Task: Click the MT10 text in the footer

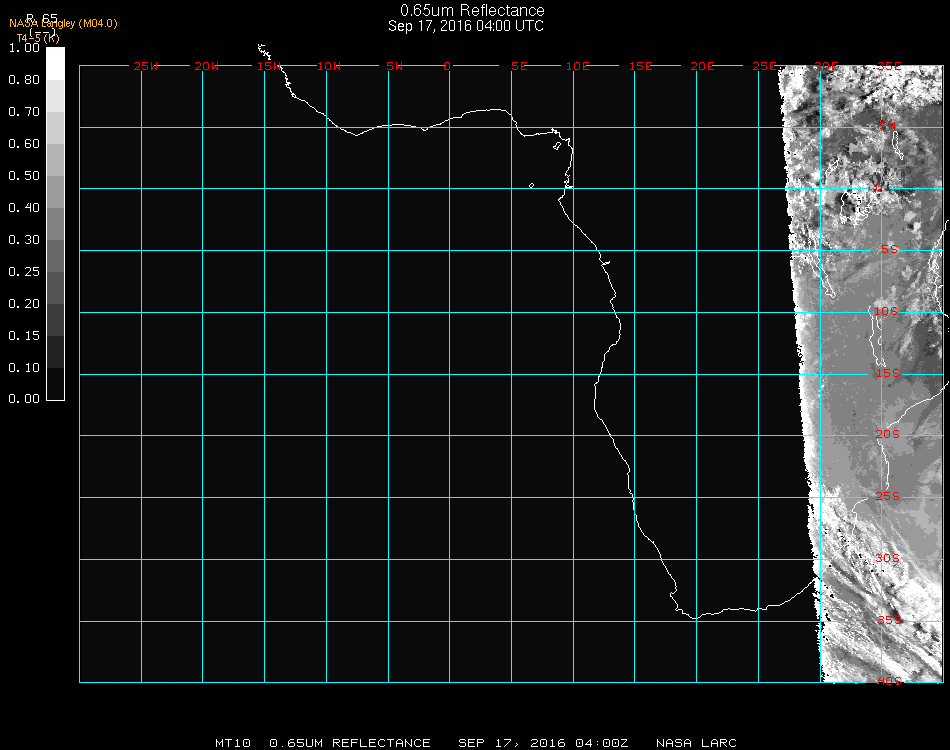Action: click(x=232, y=743)
